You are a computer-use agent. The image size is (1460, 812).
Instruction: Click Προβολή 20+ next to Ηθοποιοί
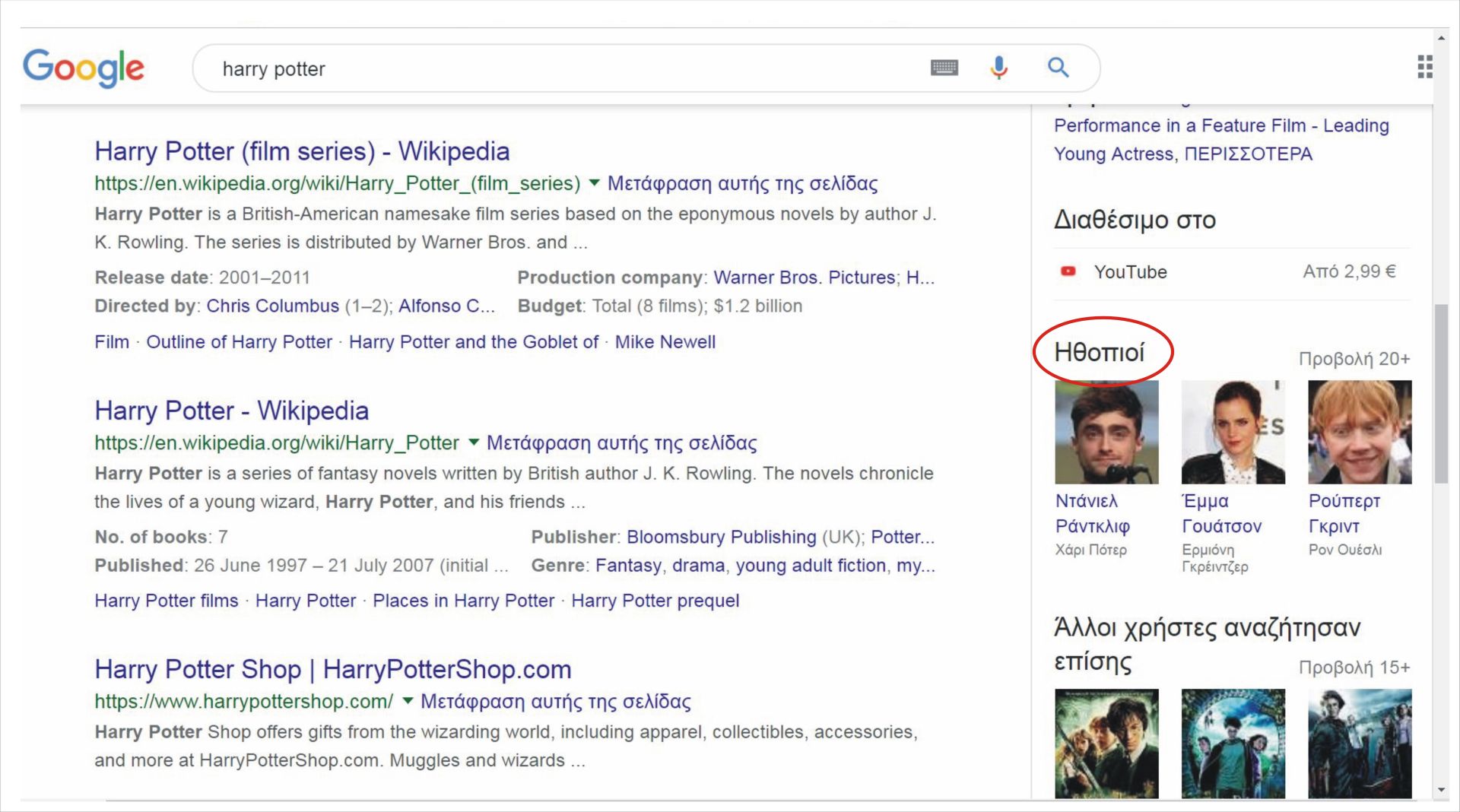[1354, 359]
